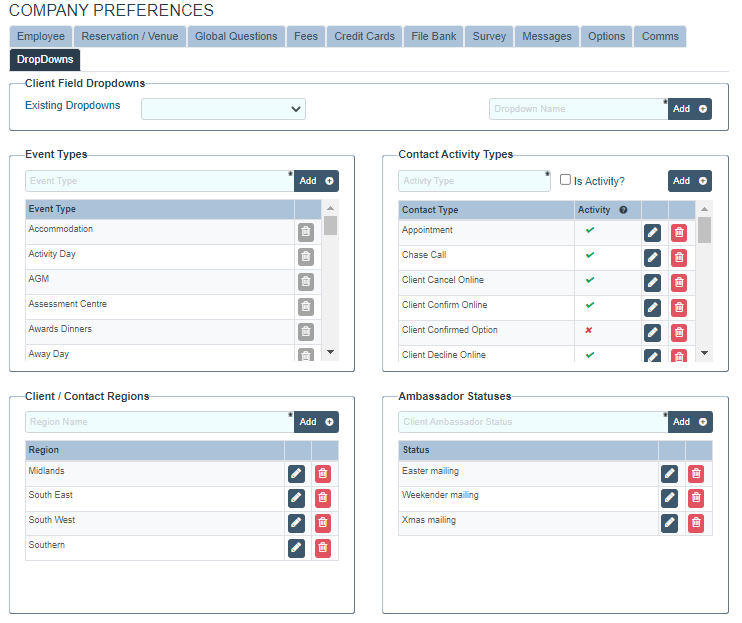Image resolution: width=742 pixels, height=623 pixels.
Task: Select the DropDowns tab
Action: (x=45, y=60)
